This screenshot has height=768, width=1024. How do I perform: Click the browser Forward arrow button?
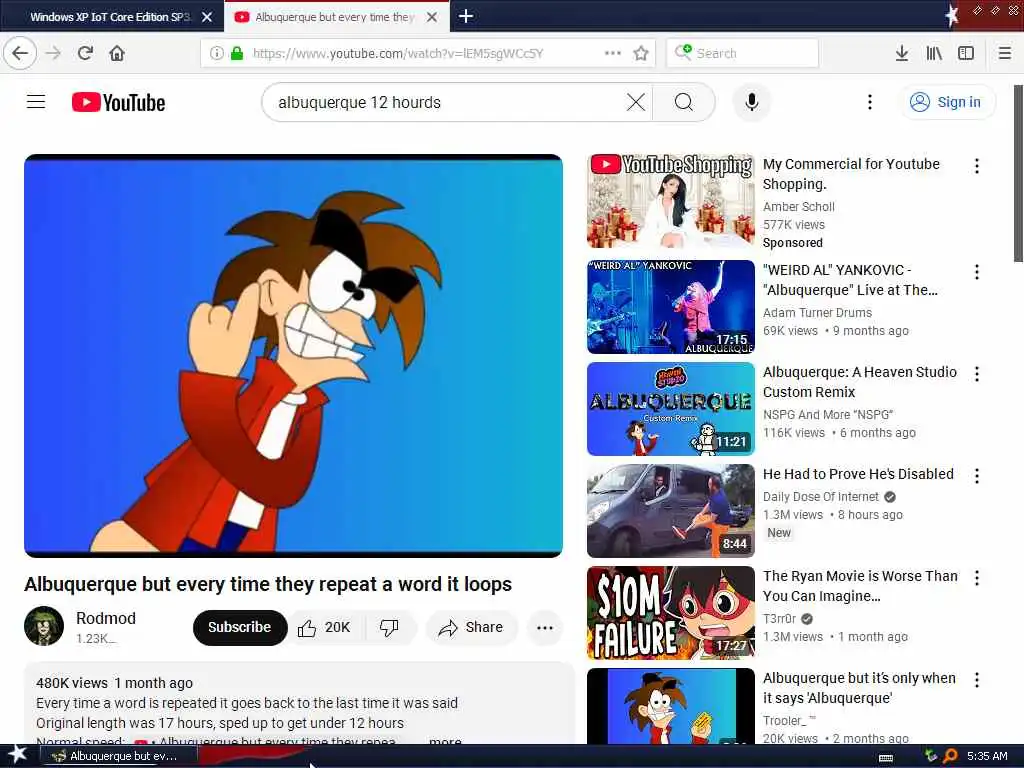[53, 53]
